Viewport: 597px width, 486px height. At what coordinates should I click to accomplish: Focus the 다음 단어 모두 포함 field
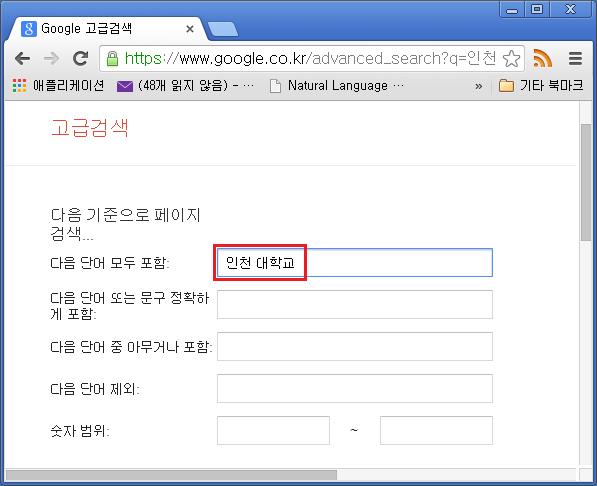(x=355, y=262)
